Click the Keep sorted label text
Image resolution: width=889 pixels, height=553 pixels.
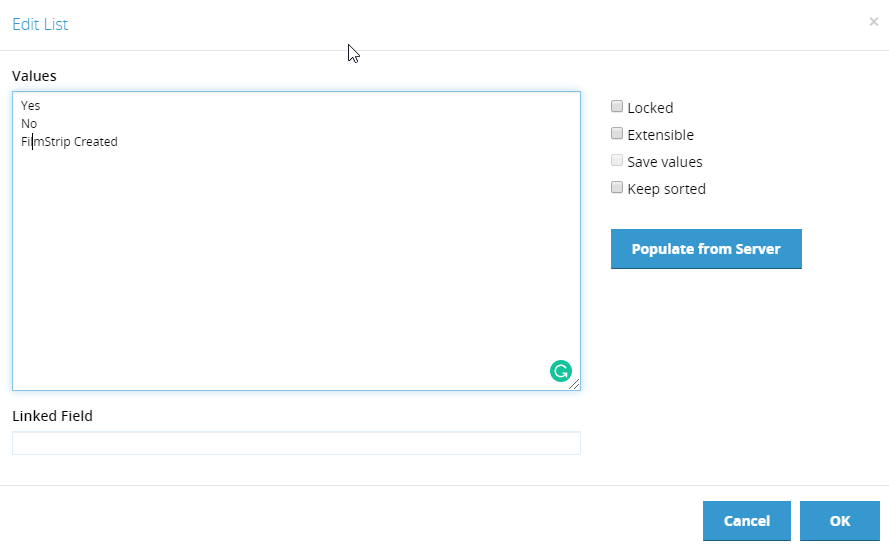667,189
